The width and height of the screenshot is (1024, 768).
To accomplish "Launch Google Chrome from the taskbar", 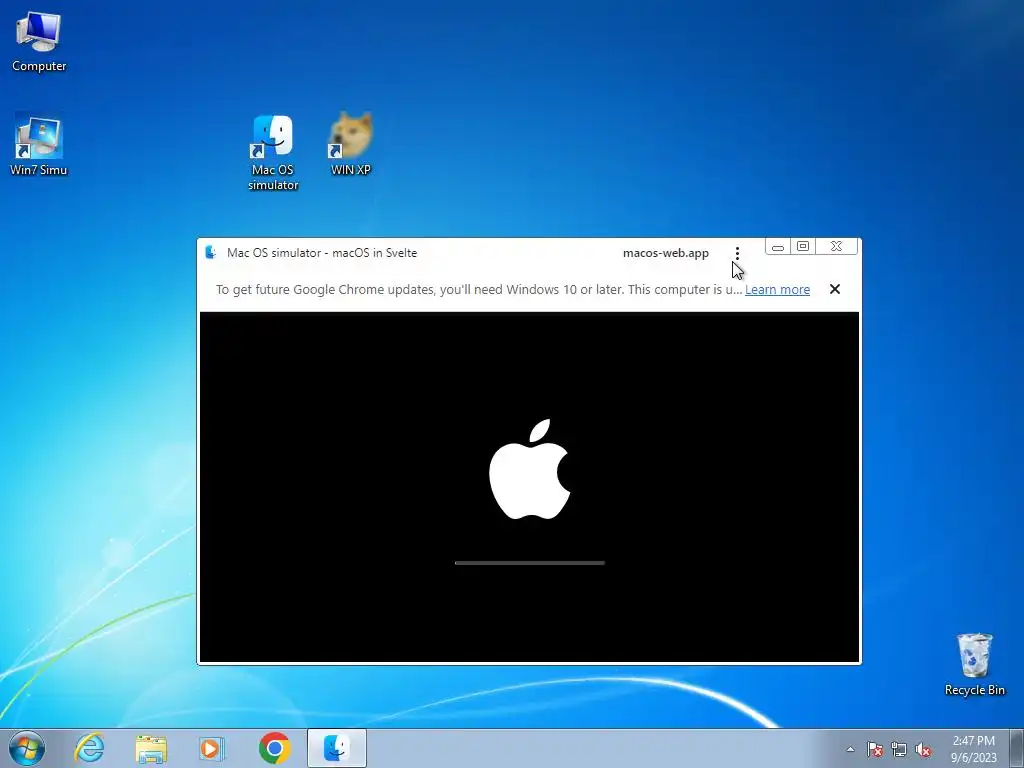I will point(274,748).
